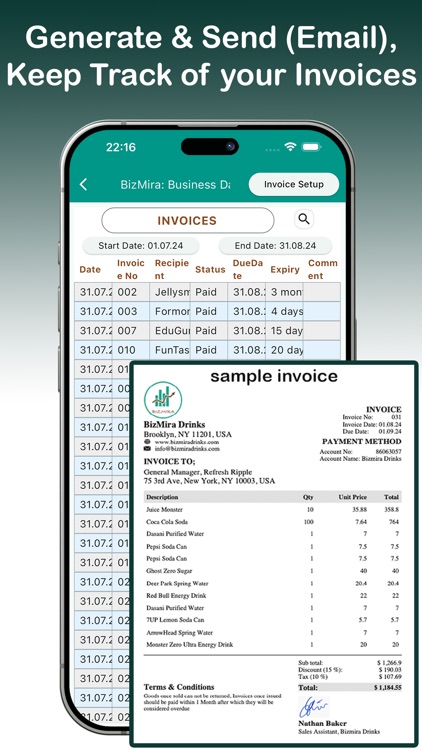Click the Description column header on invoice
This screenshot has height=750, width=422.
pyautogui.click(x=162, y=497)
